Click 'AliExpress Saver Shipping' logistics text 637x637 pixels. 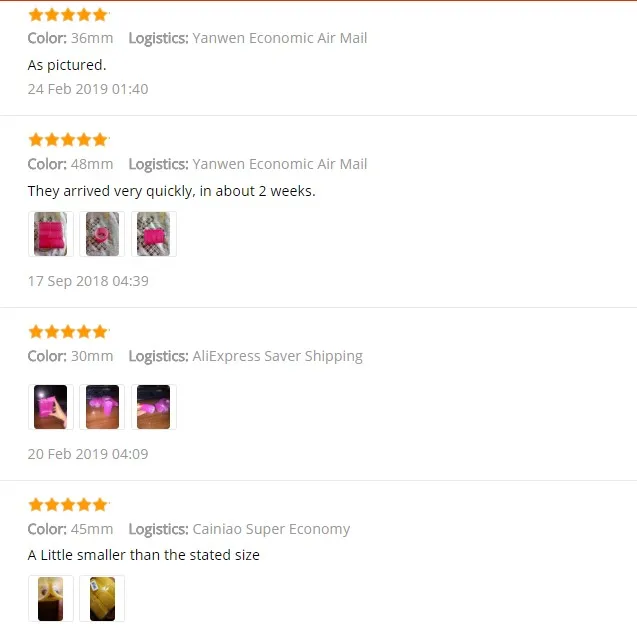277,356
